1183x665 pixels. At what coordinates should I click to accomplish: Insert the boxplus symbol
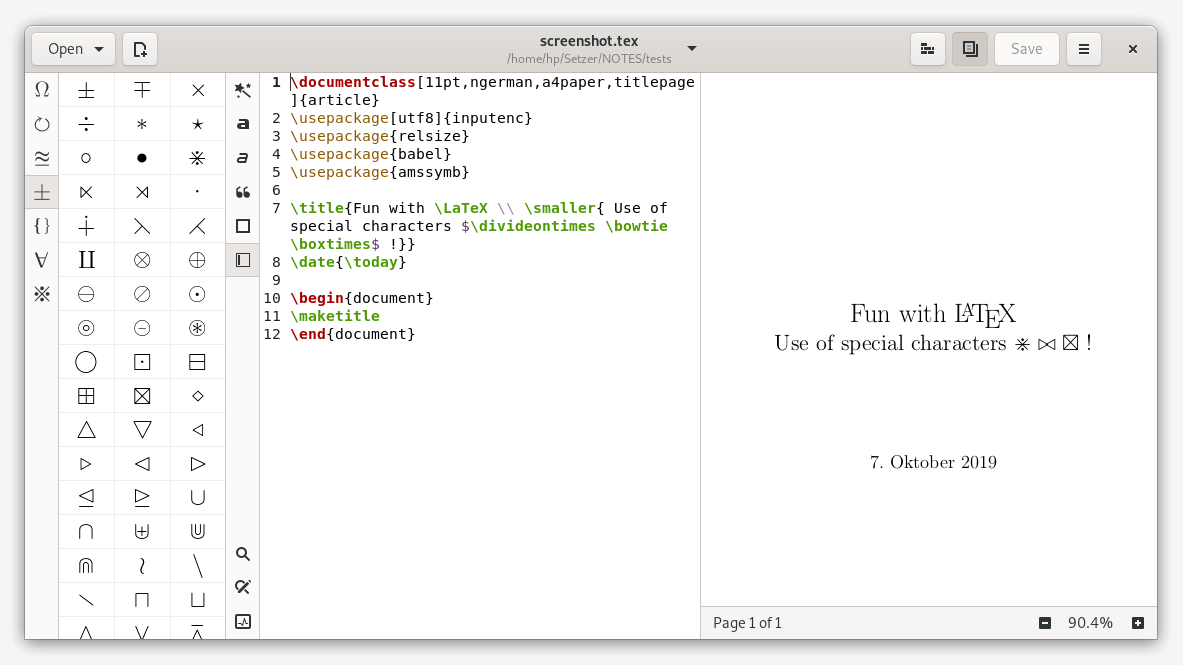pos(86,396)
